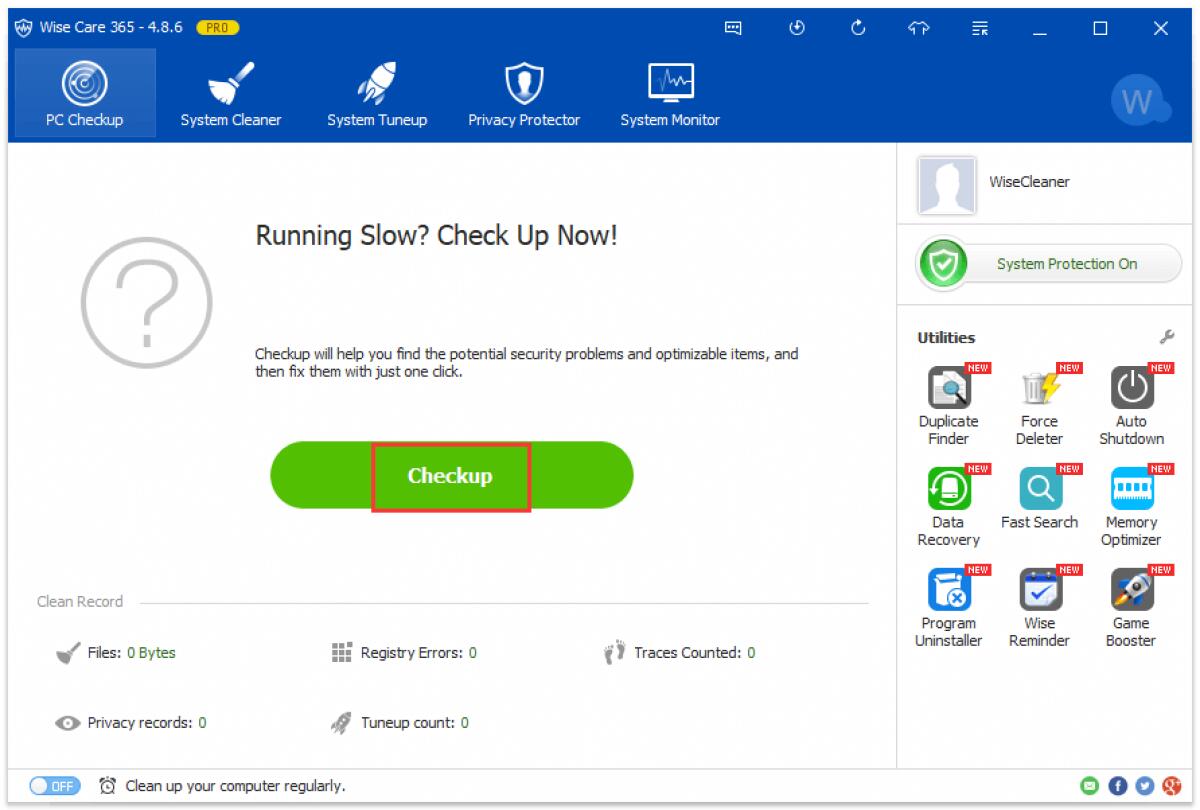This screenshot has width=1200, height=810.
Task: Enable the OFF switch for regular cleanup
Action: point(54,786)
